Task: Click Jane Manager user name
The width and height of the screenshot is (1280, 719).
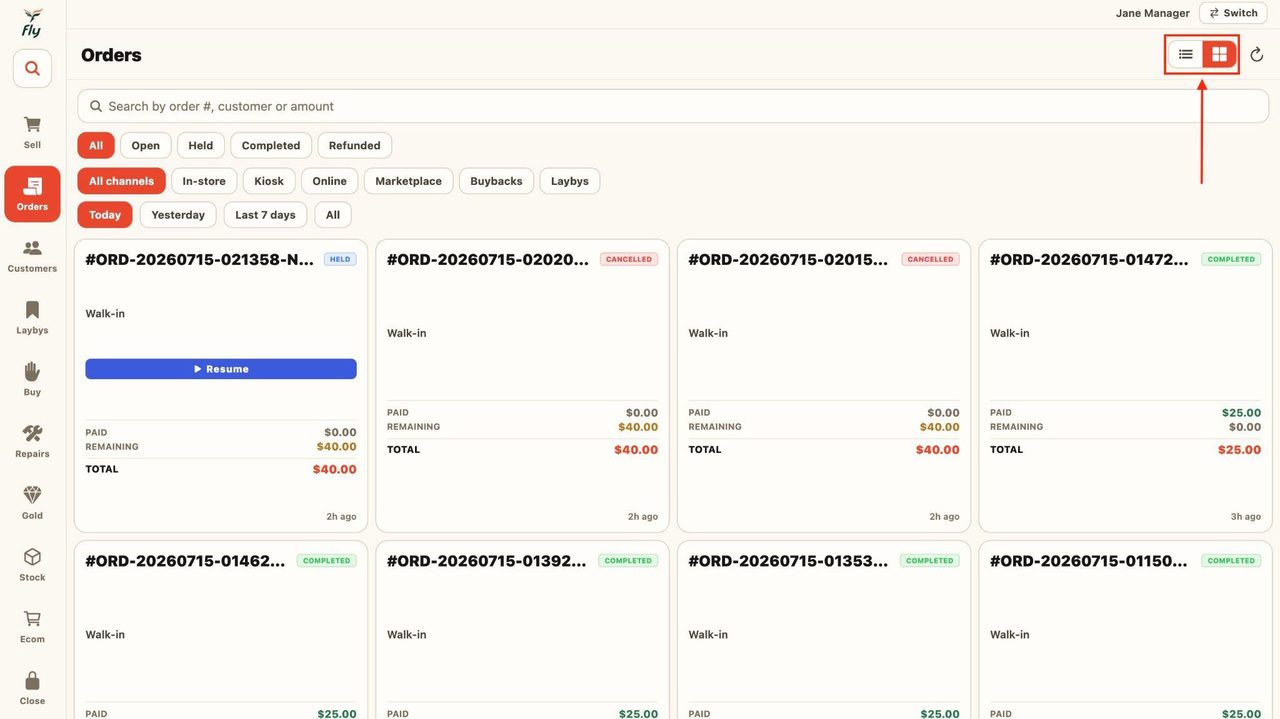Action: 1152,13
